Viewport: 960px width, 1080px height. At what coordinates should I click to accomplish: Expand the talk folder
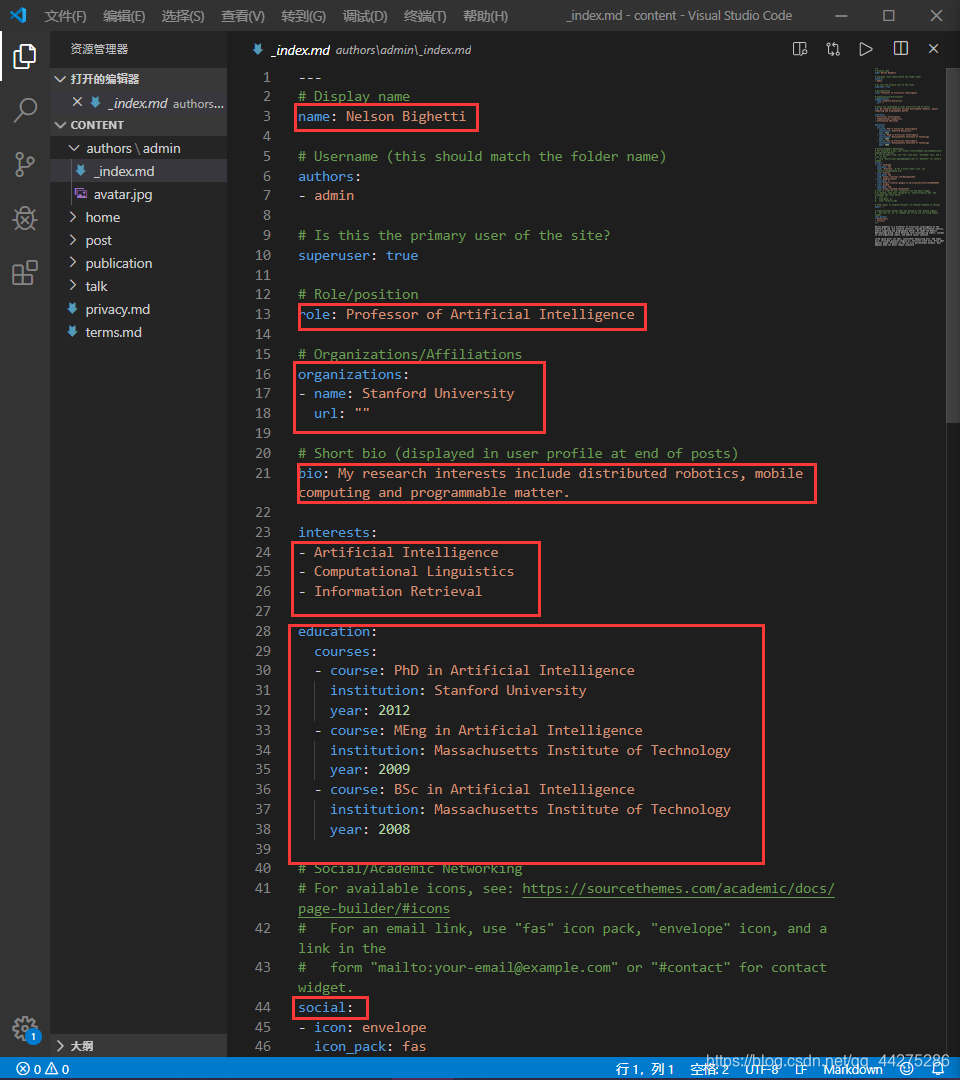pyautogui.click(x=73, y=285)
